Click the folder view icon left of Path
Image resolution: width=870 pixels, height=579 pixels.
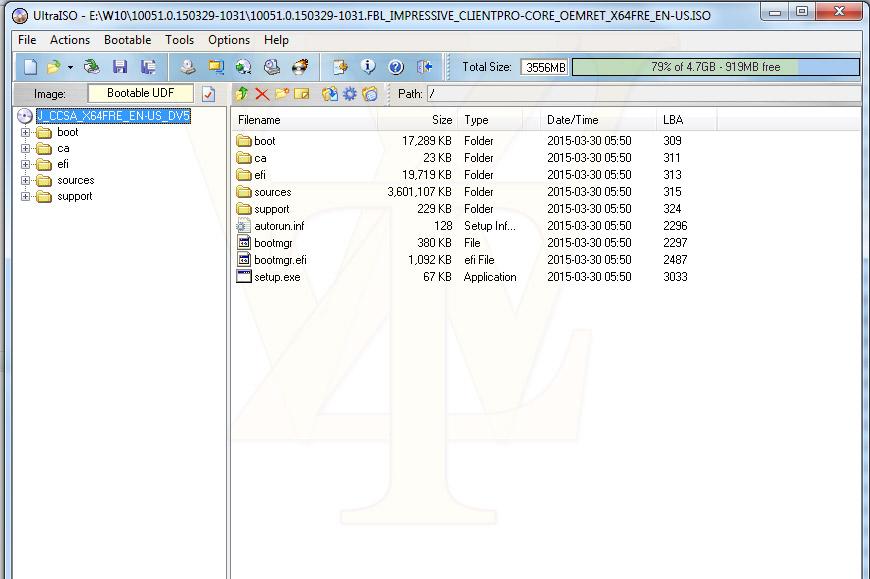tap(370, 94)
